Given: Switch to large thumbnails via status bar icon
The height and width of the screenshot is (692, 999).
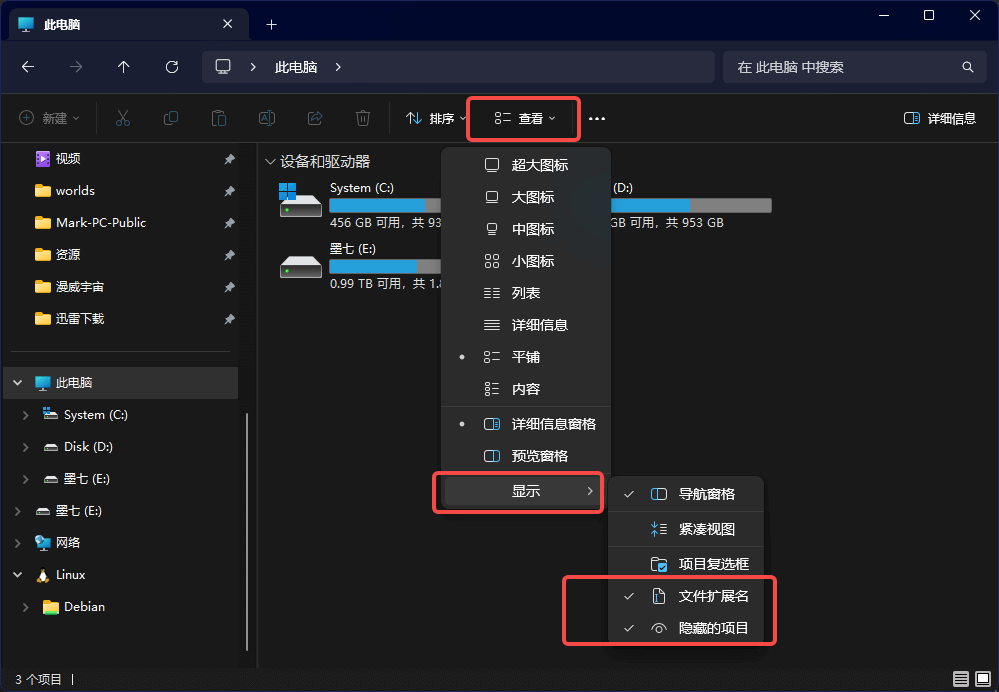Looking at the screenshot, I should click(985, 679).
